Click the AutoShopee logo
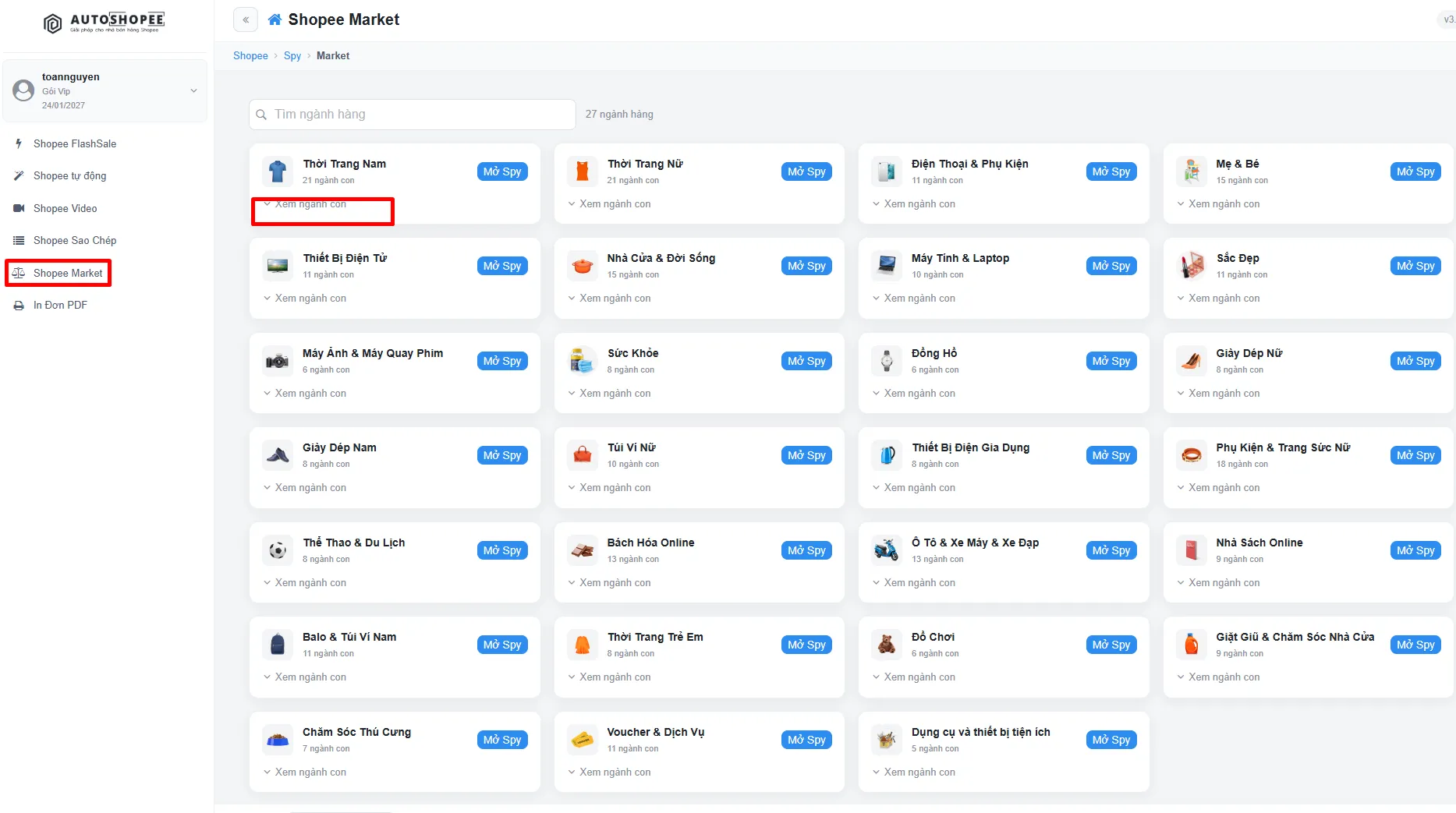1456x813 pixels. tap(104, 23)
